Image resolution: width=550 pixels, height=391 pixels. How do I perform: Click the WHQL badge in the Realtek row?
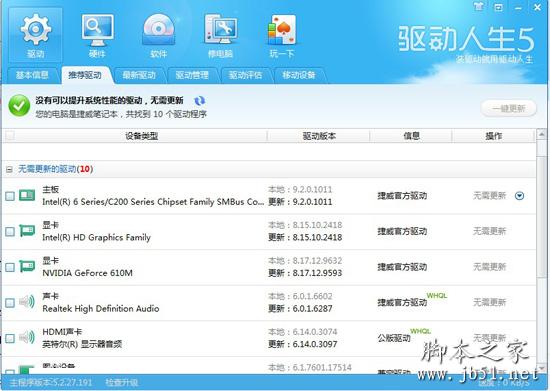pos(437,296)
